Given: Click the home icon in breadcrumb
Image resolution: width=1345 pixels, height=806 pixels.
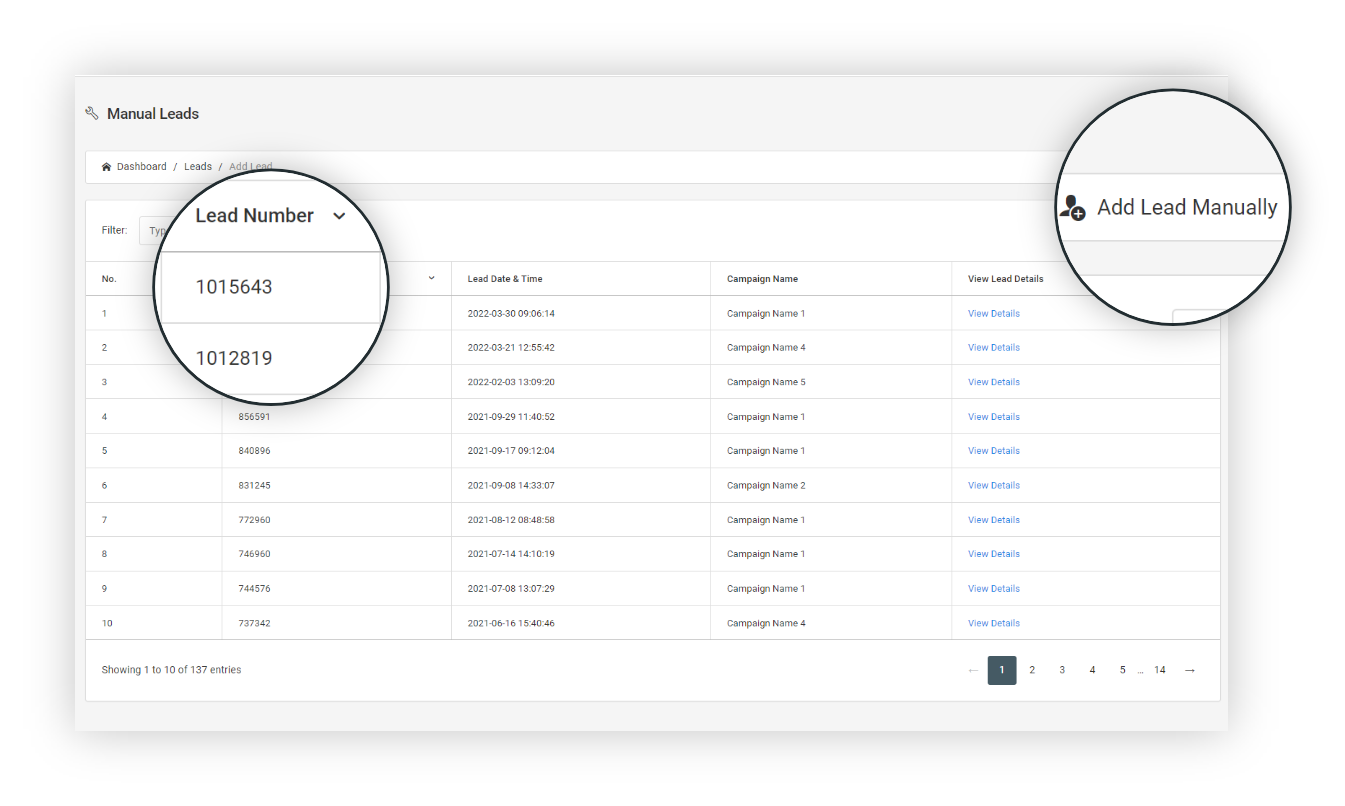Looking at the screenshot, I should 106,167.
